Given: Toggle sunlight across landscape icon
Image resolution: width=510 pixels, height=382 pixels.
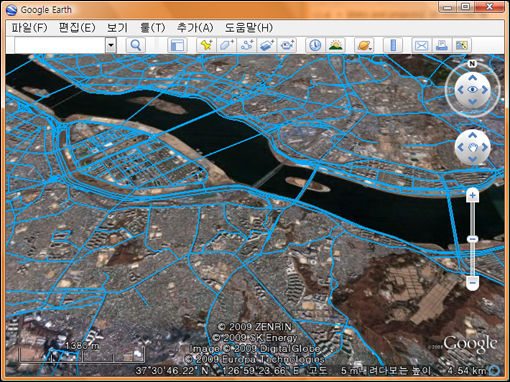Looking at the screenshot, I should pyautogui.click(x=336, y=45).
